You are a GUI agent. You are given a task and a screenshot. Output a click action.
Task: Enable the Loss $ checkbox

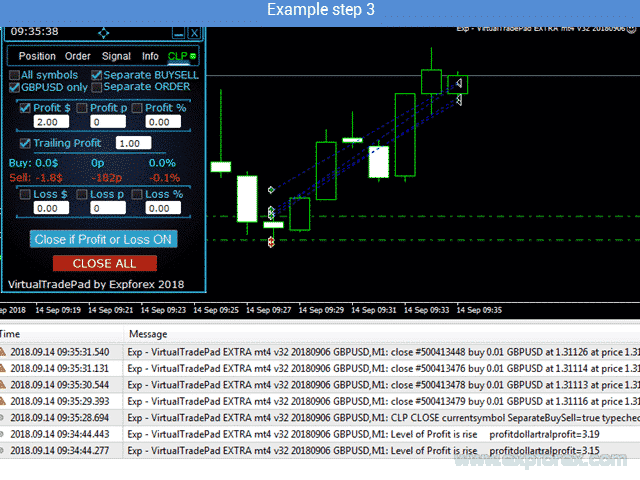coord(26,194)
